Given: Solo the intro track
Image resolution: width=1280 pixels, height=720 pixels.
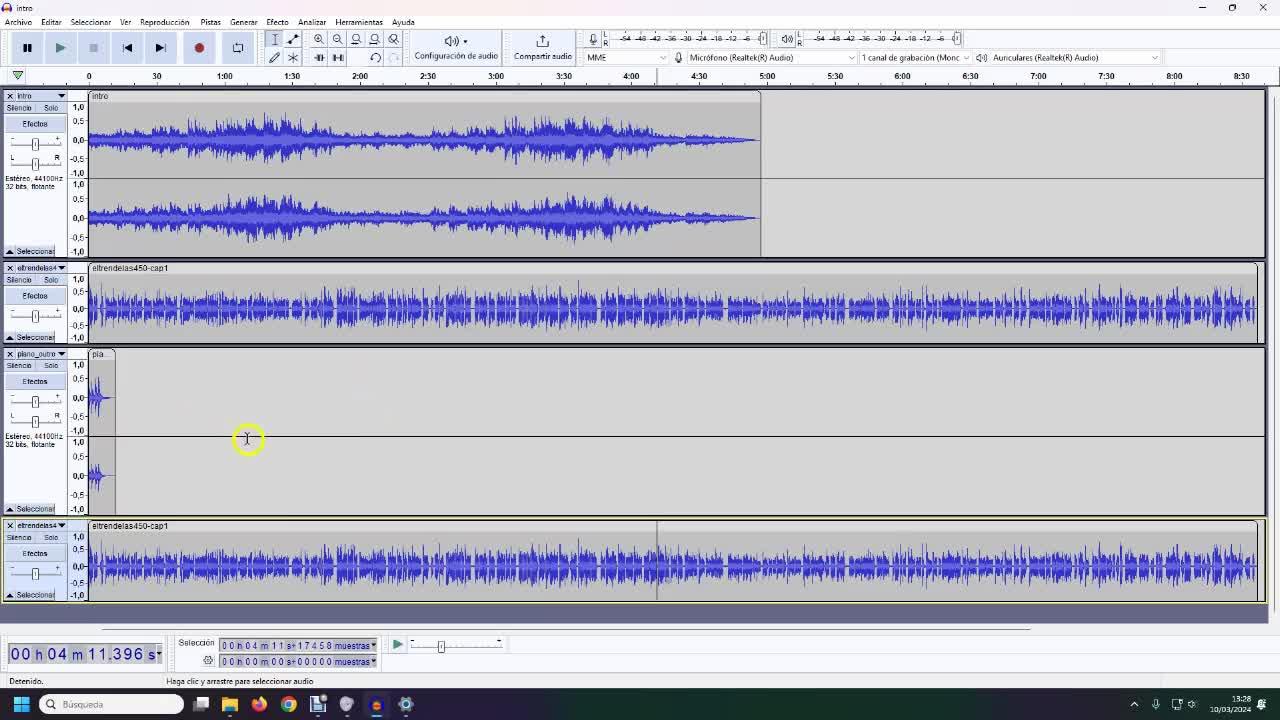Looking at the screenshot, I should pos(50,108).
